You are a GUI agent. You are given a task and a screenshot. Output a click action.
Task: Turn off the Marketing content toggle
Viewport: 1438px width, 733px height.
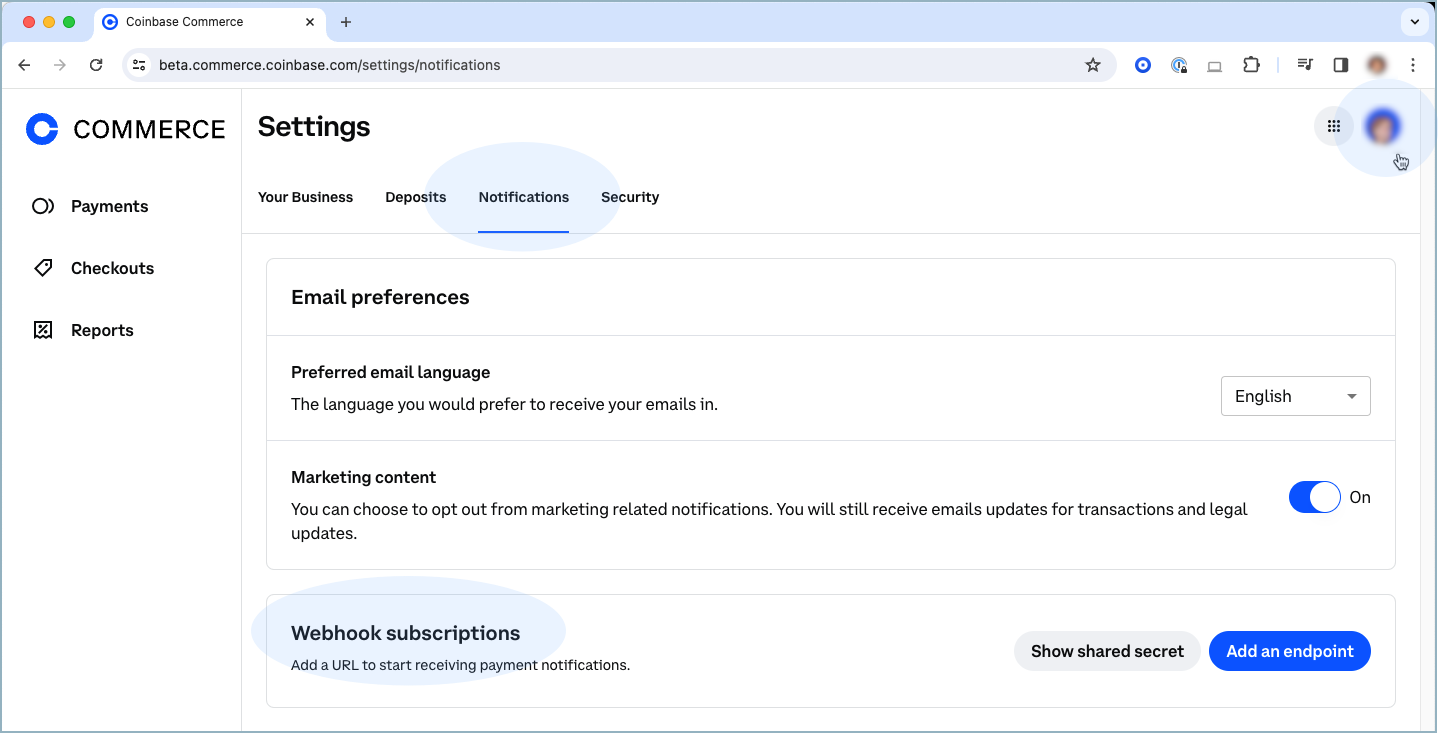pyautogui.click(x=1314, y=497)
